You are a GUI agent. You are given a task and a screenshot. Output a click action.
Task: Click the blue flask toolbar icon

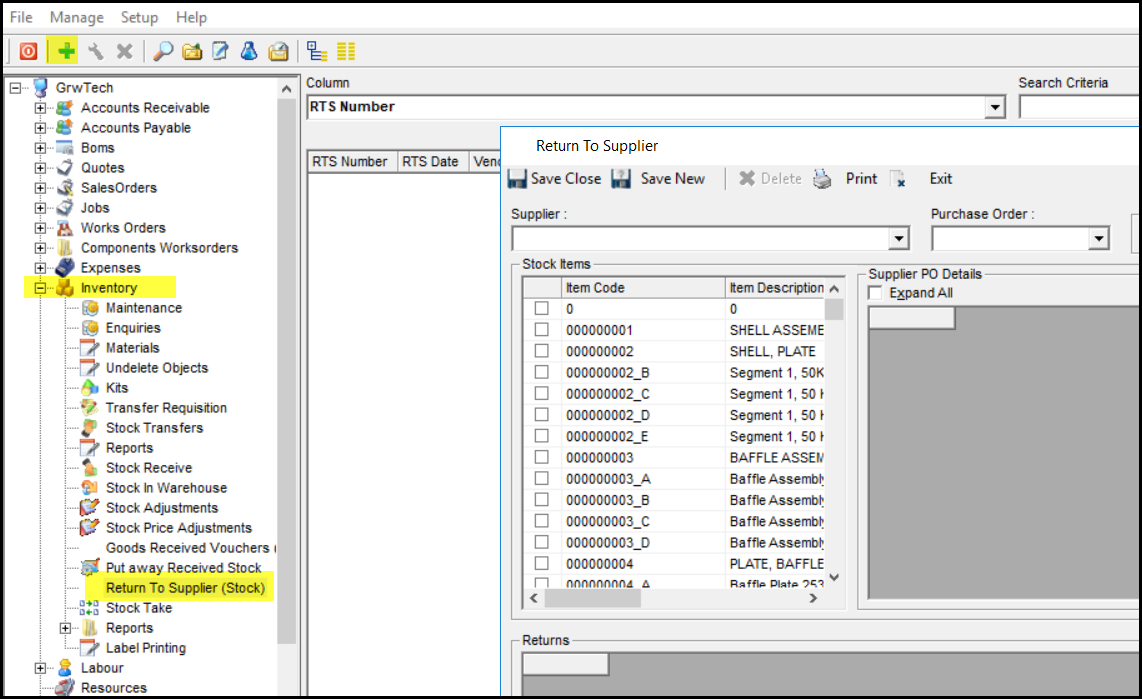click(x=249, y=51)
